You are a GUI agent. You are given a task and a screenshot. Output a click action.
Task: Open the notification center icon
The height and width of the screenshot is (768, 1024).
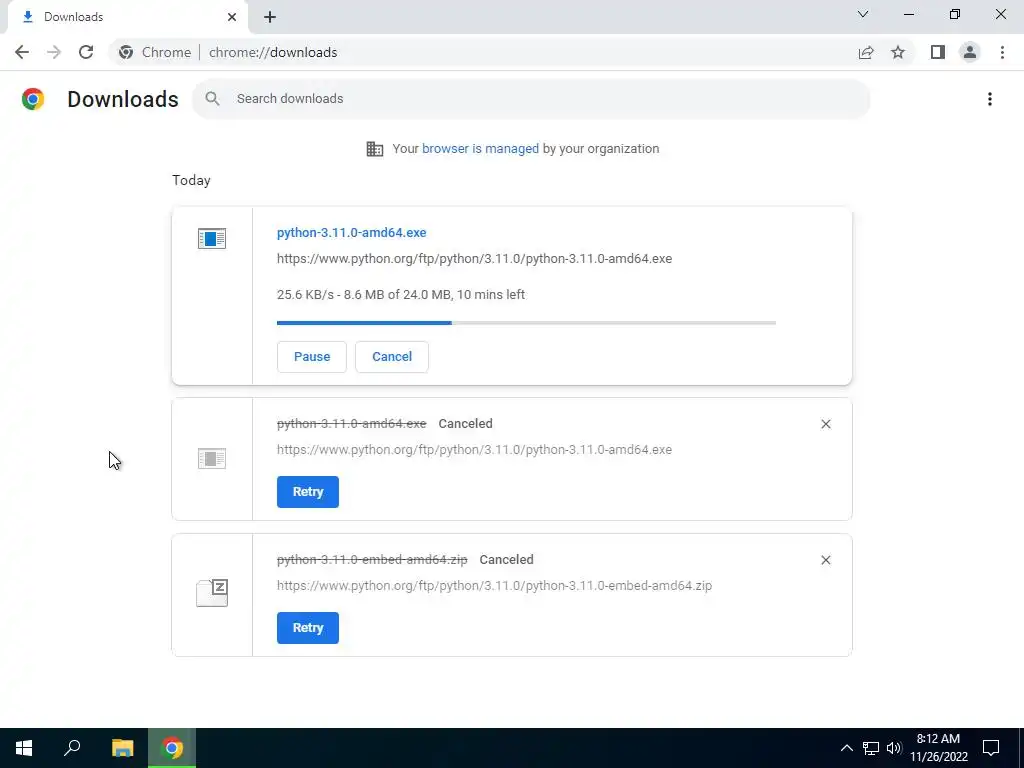pos(991,748)
